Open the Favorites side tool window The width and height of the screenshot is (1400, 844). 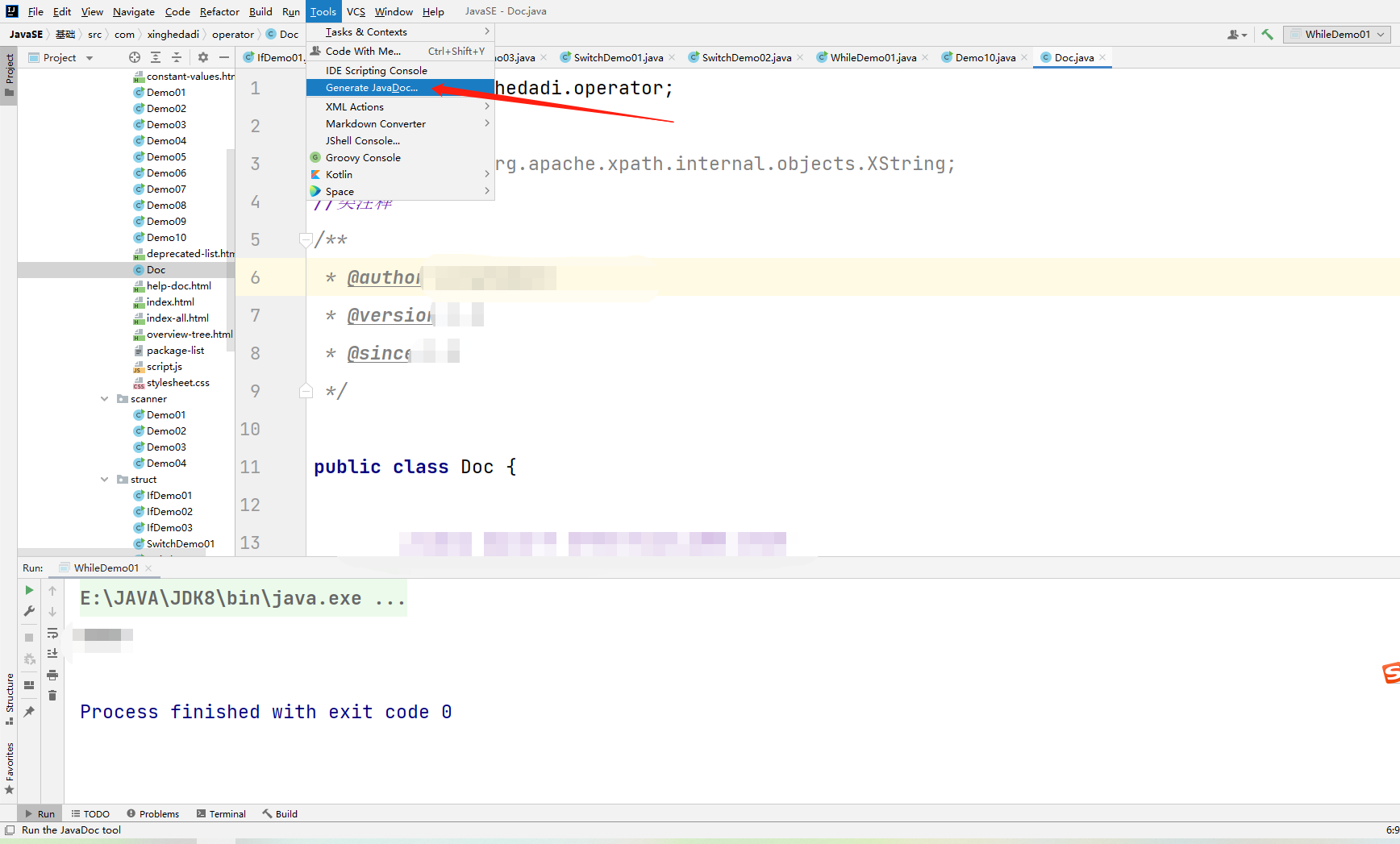[10, 768]
